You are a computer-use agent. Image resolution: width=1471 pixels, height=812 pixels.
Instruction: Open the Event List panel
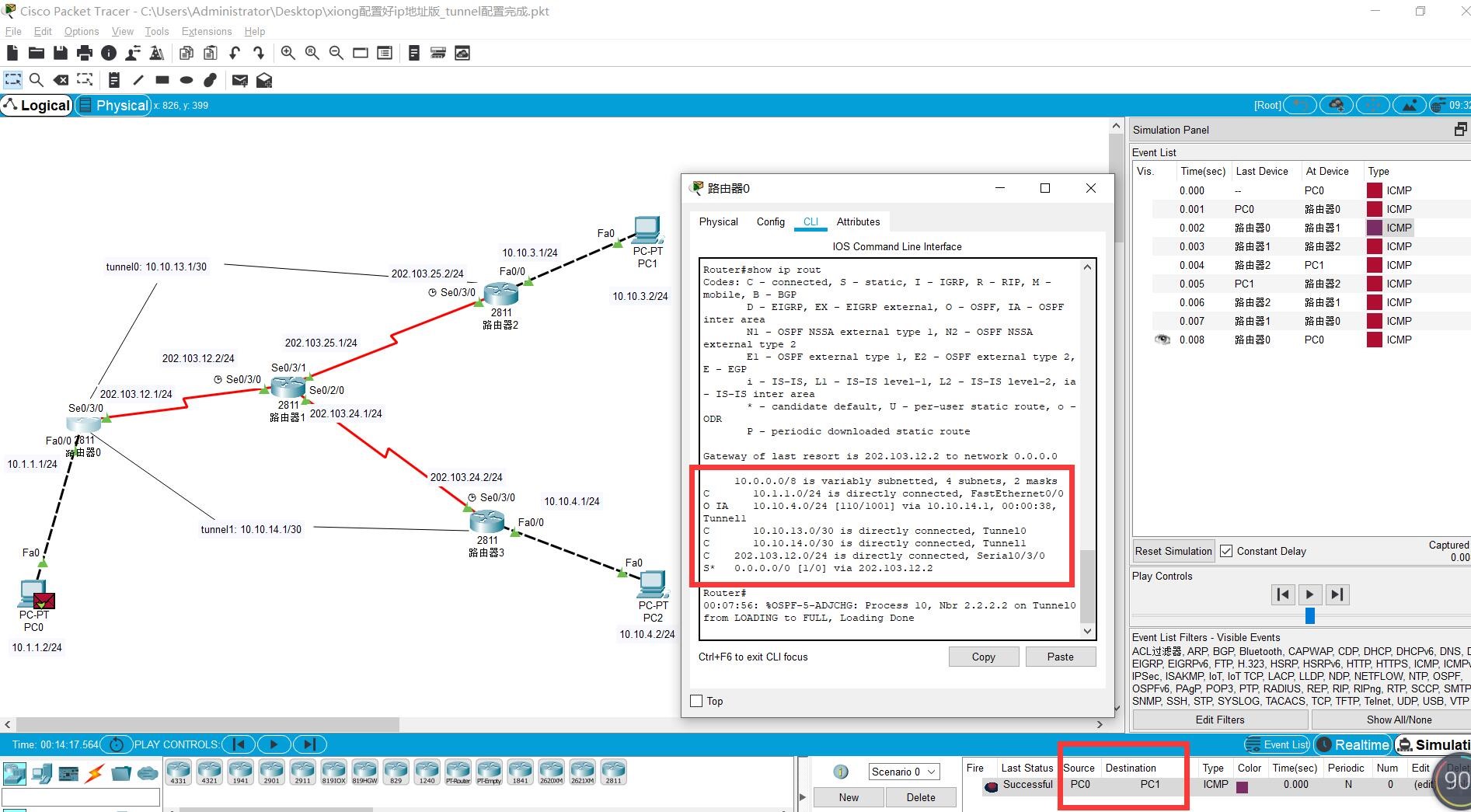pyautogui.click(x=1277, y=744)
